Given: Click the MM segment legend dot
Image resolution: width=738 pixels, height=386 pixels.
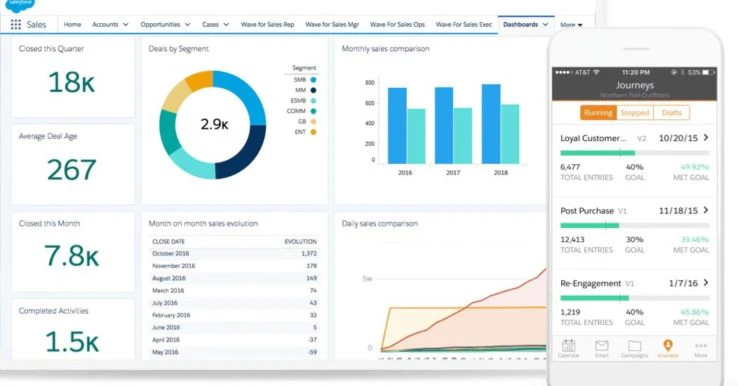Looking at the screenshot, I should [313, 90].
